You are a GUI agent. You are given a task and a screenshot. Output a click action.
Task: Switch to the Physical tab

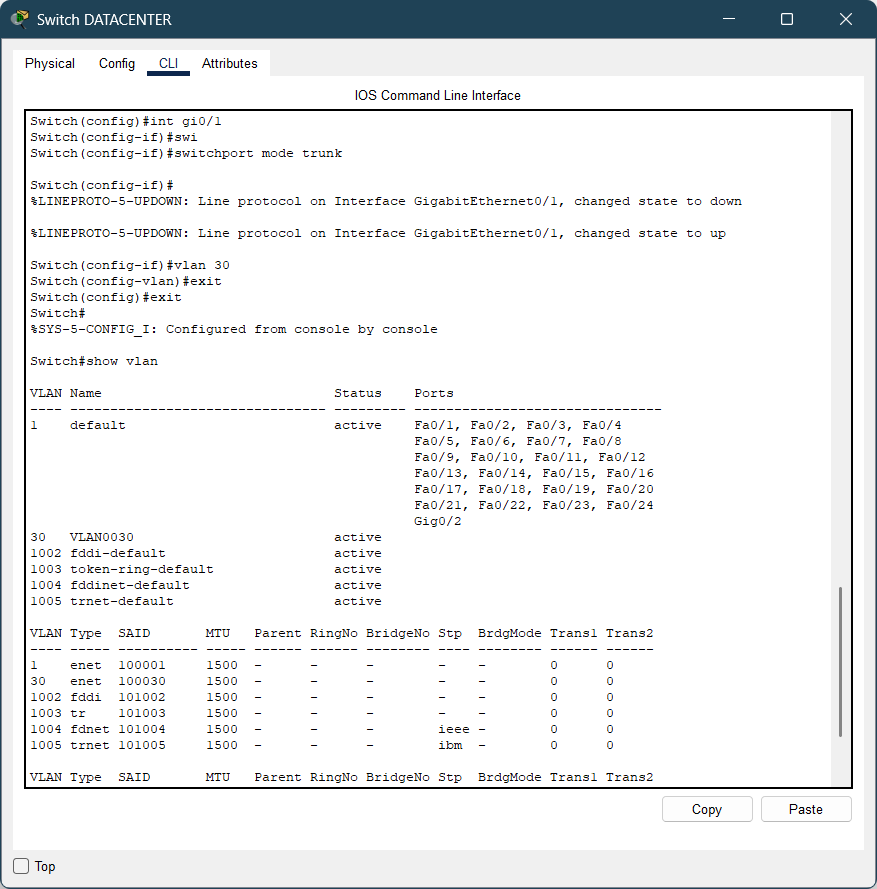click(x=50, y=64)
